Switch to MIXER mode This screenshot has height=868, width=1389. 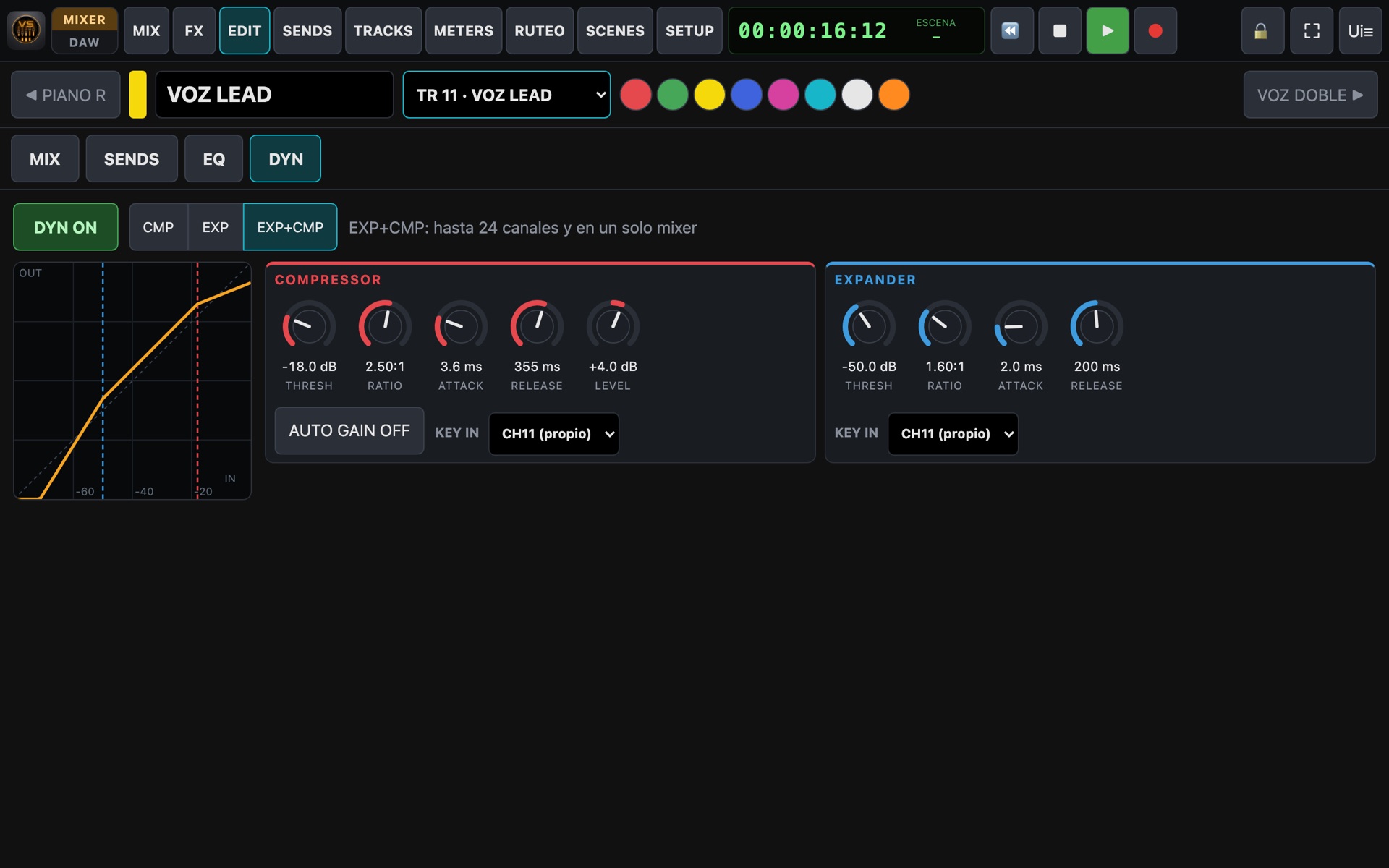tap(85, 20)
